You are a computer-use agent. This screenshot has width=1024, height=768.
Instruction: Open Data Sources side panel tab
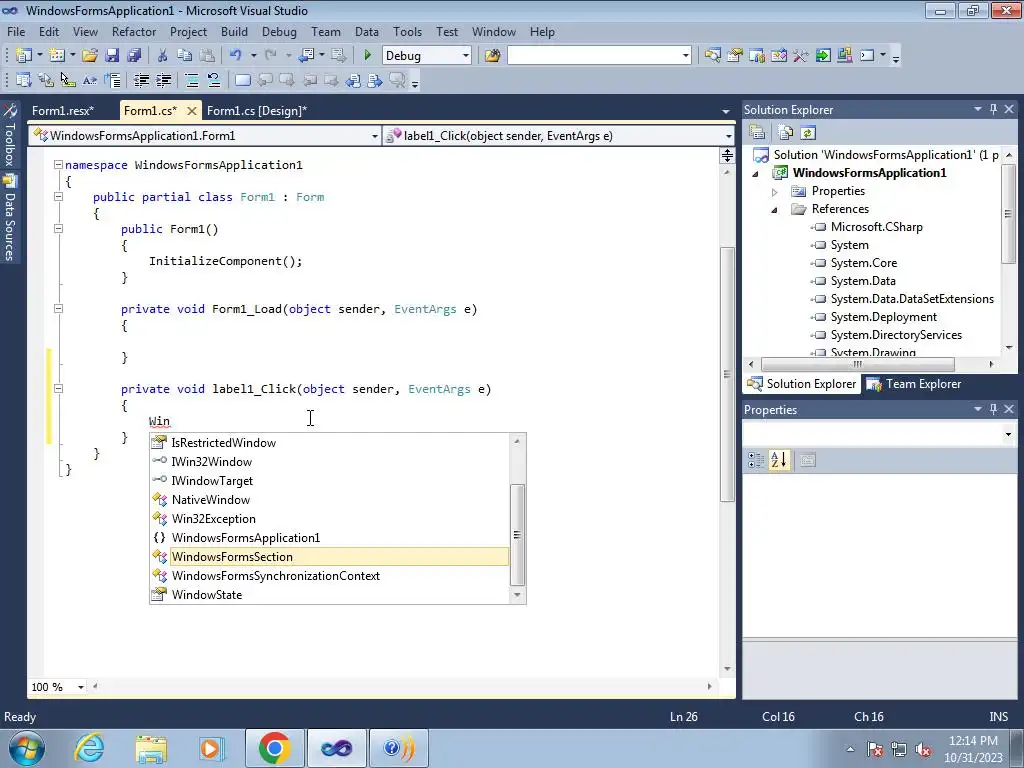click(x=9, y=218)
